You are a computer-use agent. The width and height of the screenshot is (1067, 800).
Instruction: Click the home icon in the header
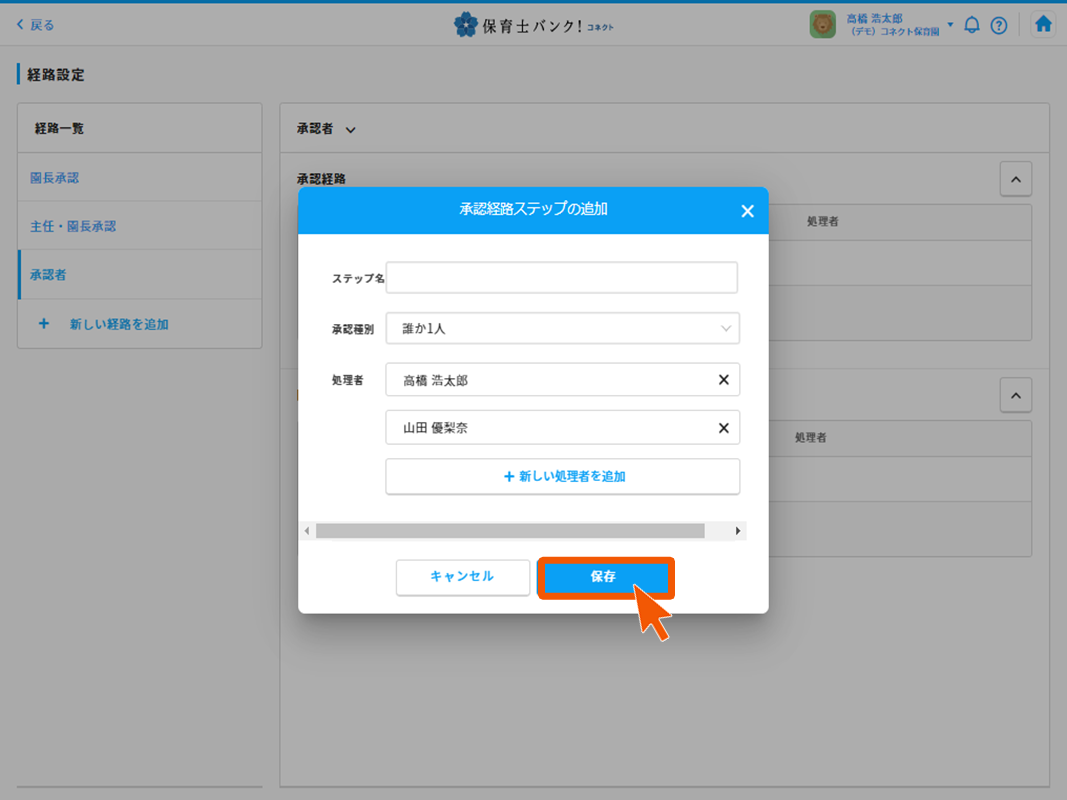pos(1043,25)
